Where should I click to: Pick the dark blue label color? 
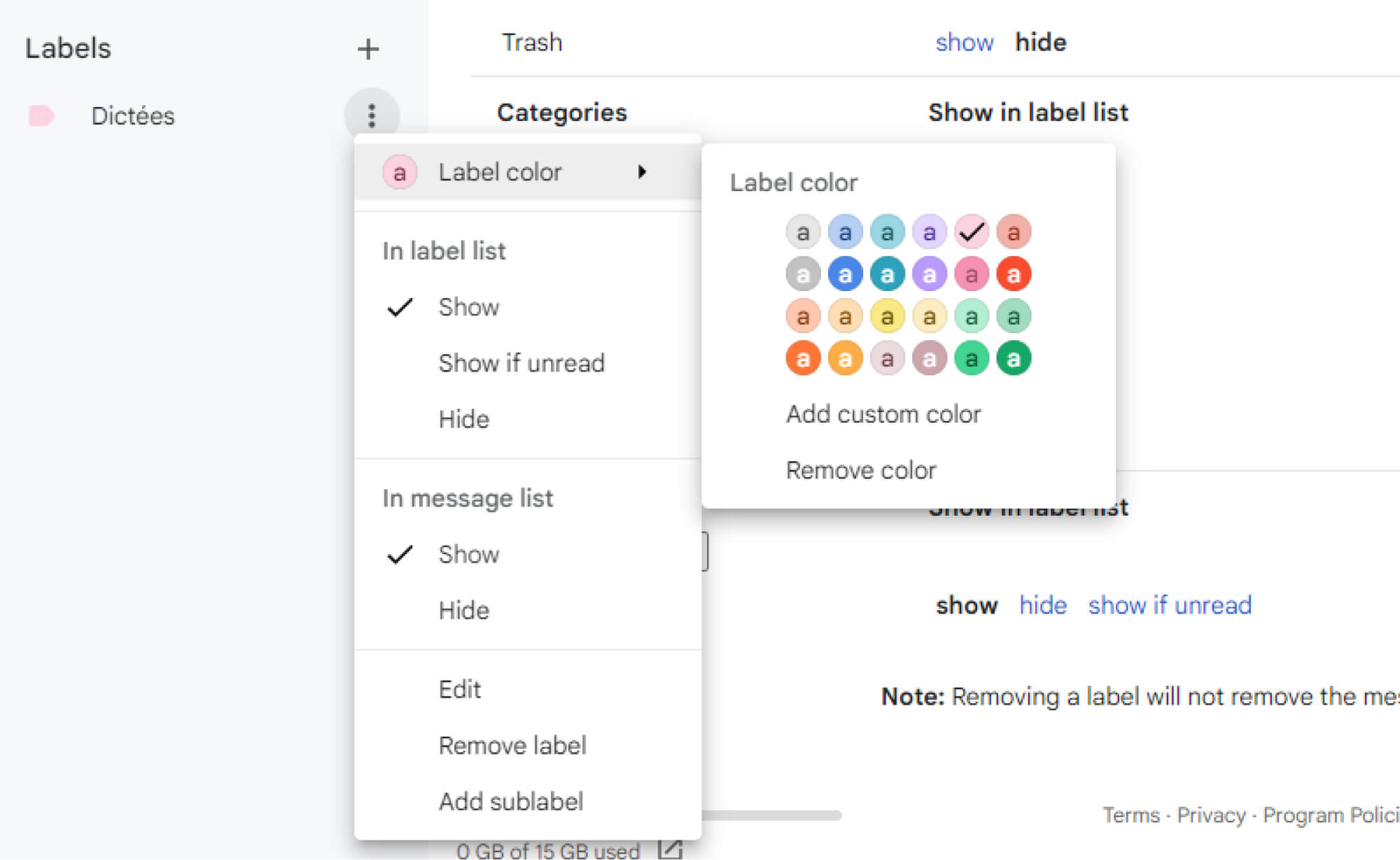pos(845,274)
